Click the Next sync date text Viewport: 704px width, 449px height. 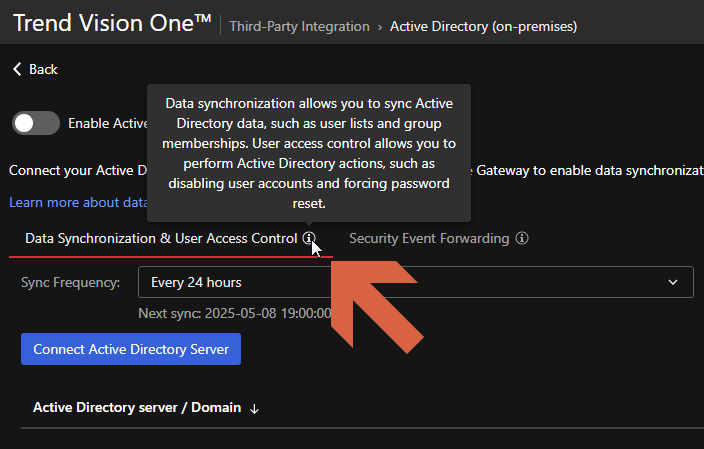(x=234, y=313)
